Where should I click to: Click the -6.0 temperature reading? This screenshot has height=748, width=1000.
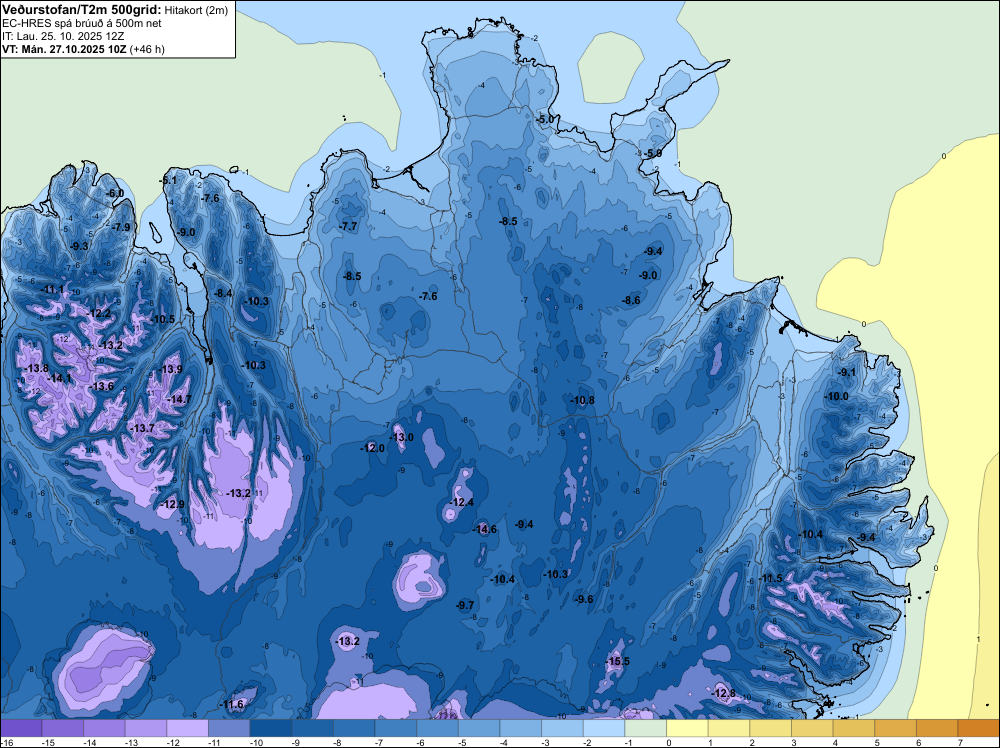point(115,193)
